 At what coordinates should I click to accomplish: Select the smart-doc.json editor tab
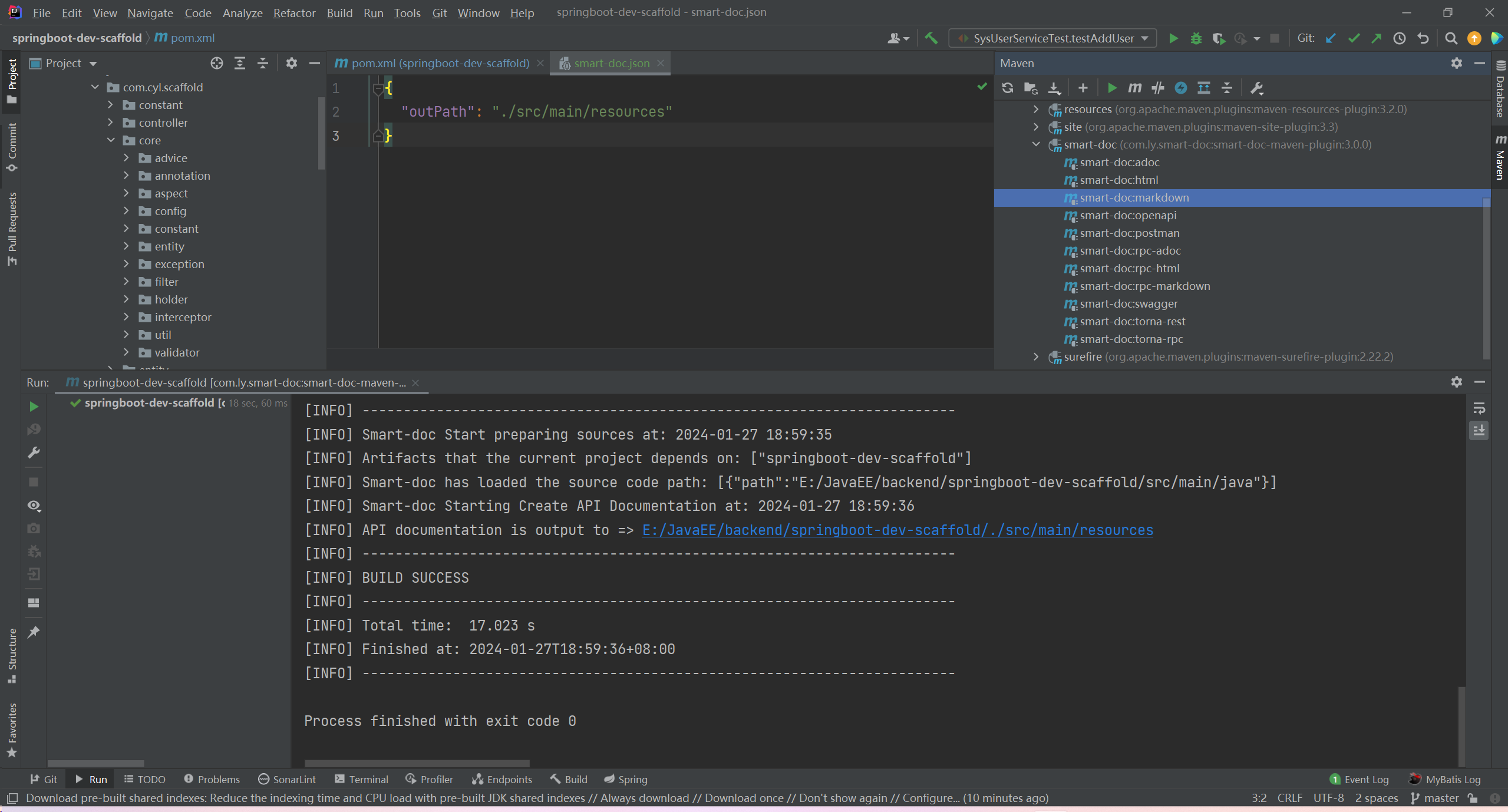[x=611, y=62]
